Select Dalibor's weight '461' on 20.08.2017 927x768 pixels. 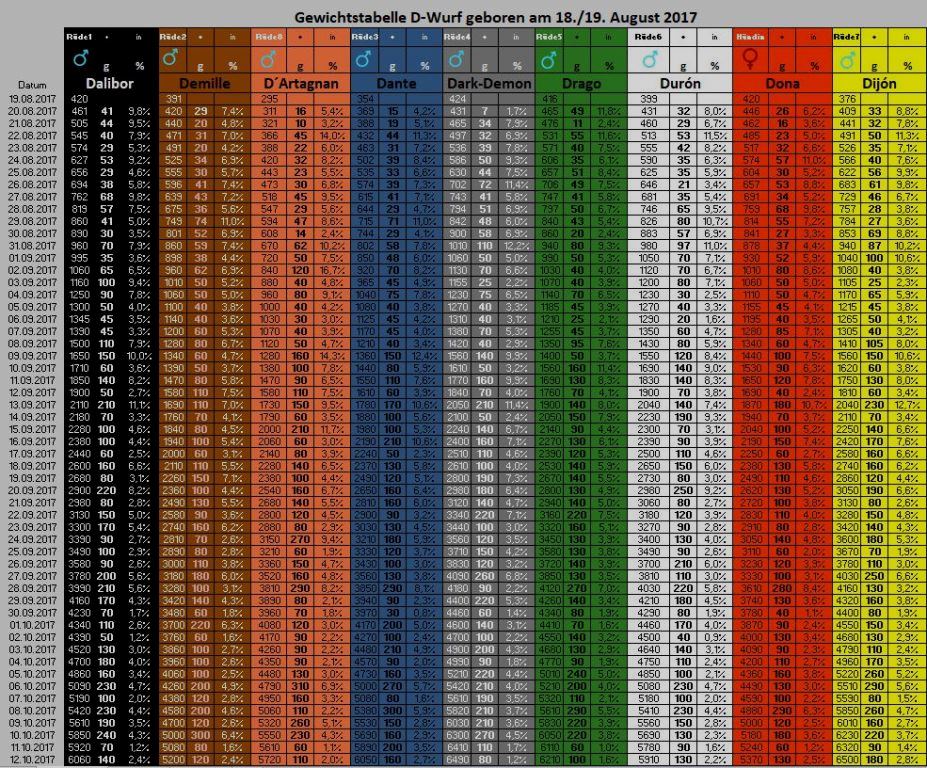pos(79,111)
